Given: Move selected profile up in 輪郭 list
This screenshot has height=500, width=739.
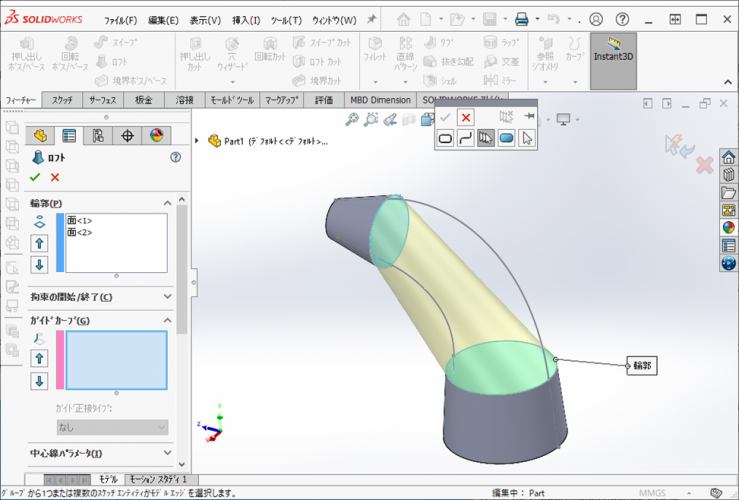Looking at the screenshot, I should (40, 243).
